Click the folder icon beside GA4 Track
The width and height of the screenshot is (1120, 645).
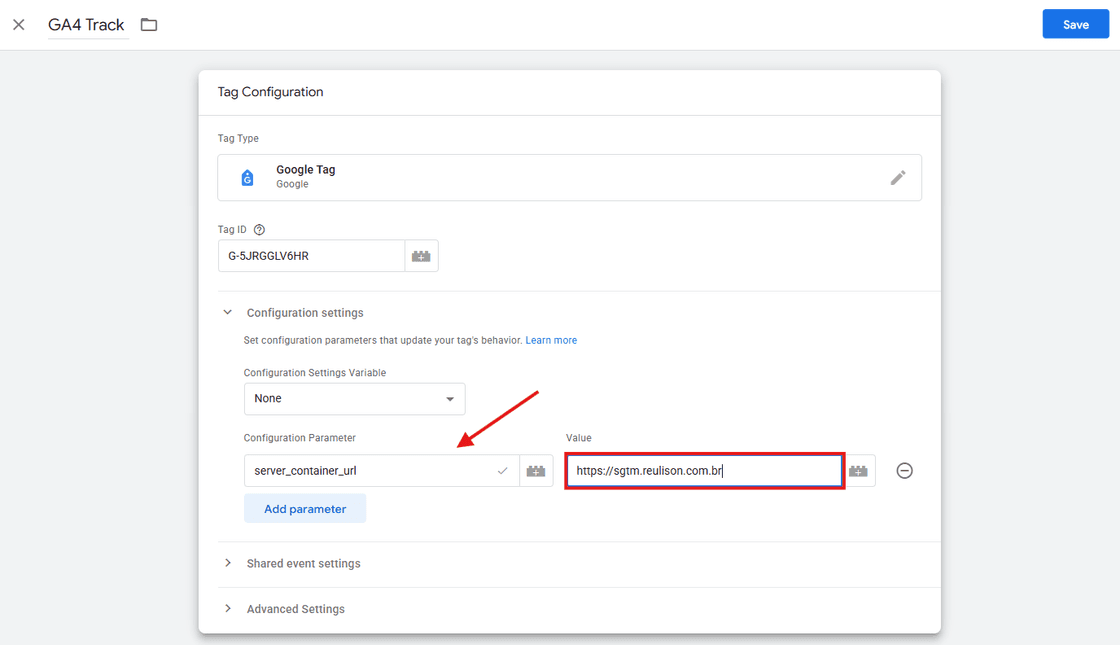coord(148,24)
